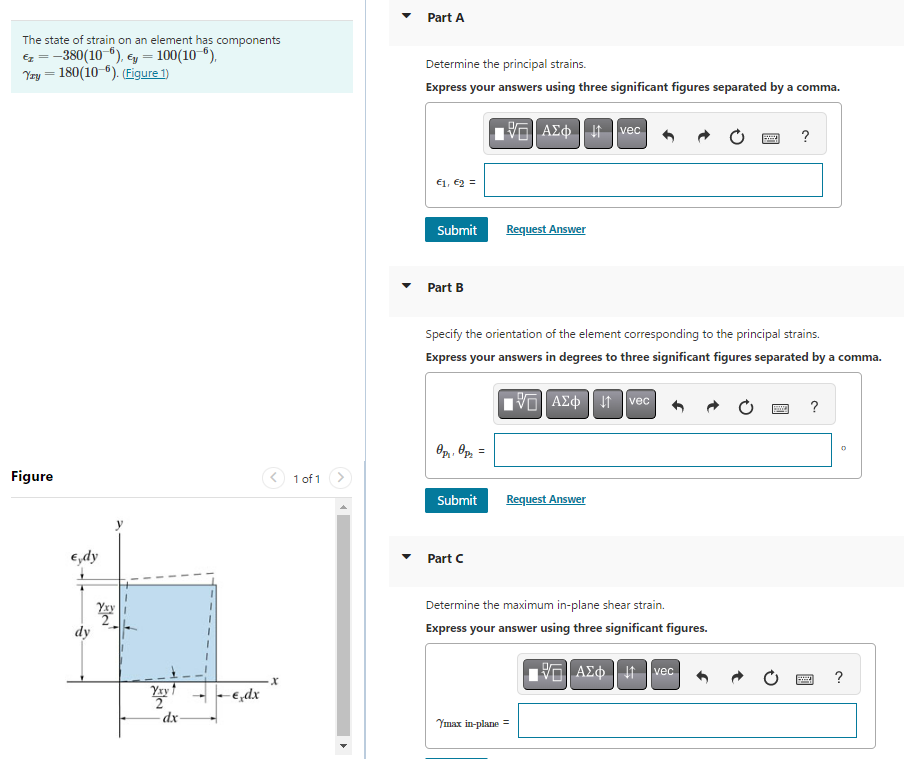The height and width of the screenshot is (759, 904).
Task: Open templates/math symbols button in Part B
Action: [x=520, y=403]
